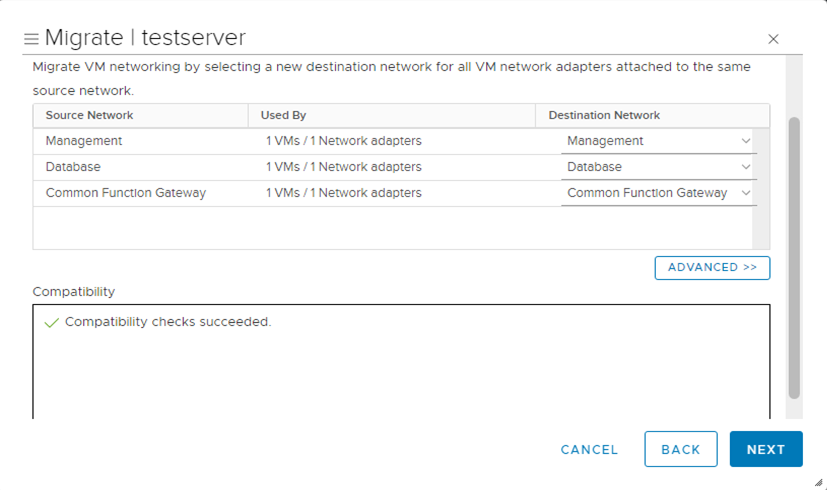Click the green compatibility success checkmark

coord(52,323)
